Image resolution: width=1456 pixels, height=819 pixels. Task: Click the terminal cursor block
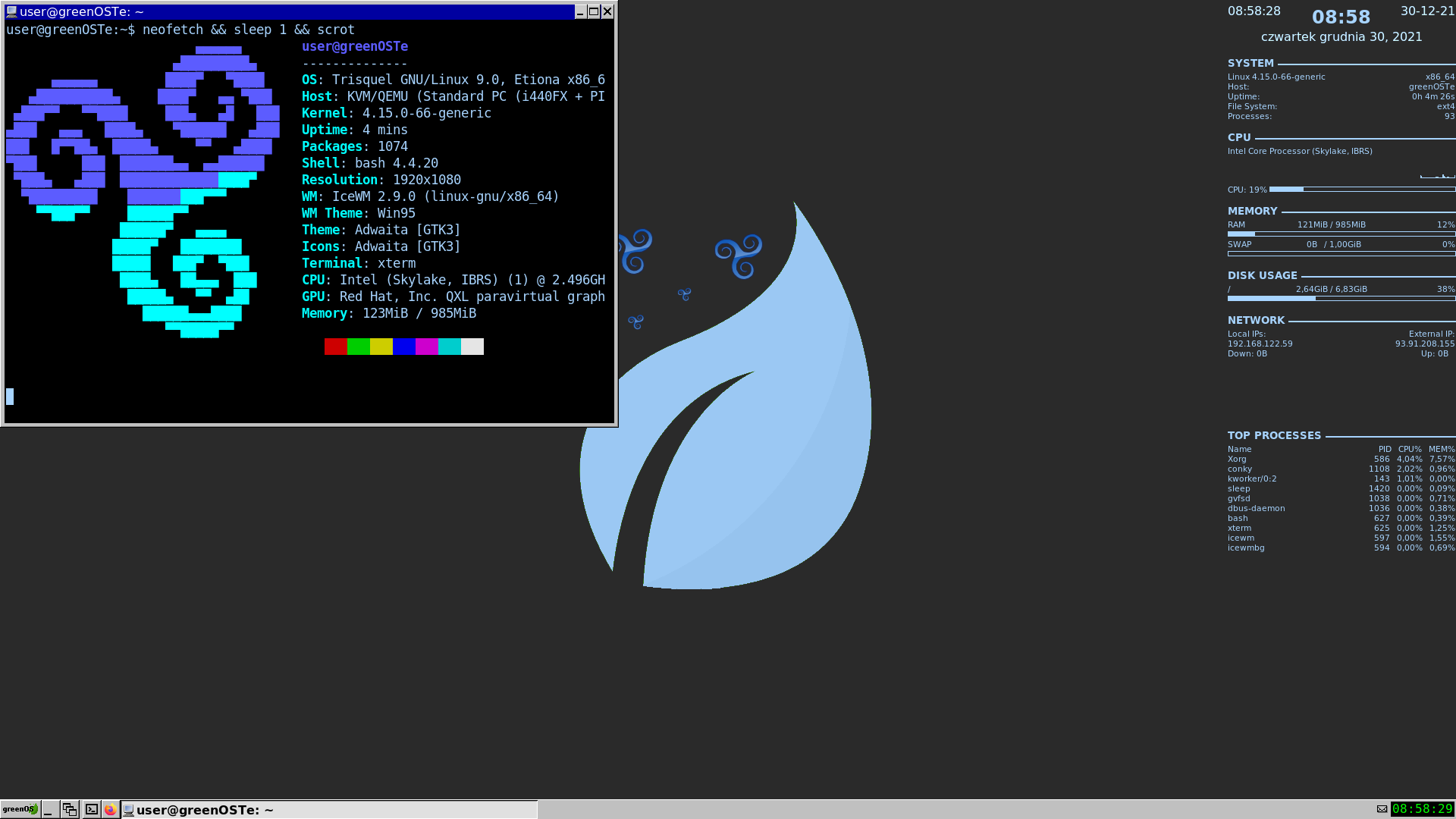click(10, 396)
